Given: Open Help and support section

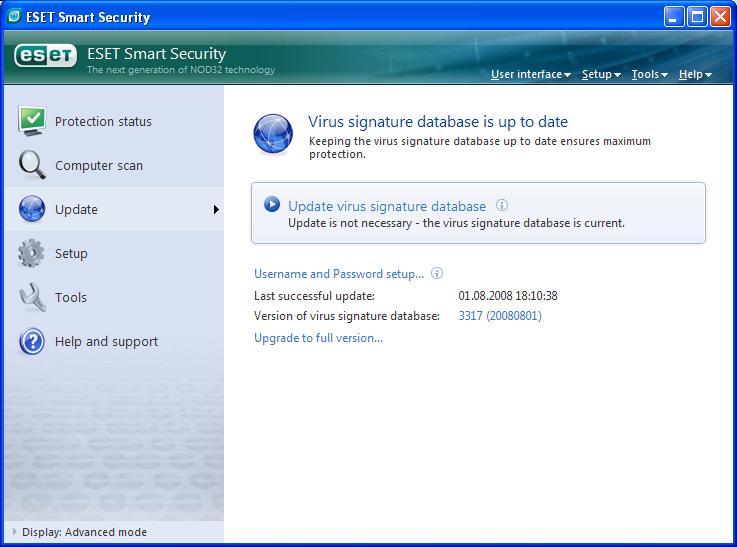Looking at the screenshot, I should 114,341.
